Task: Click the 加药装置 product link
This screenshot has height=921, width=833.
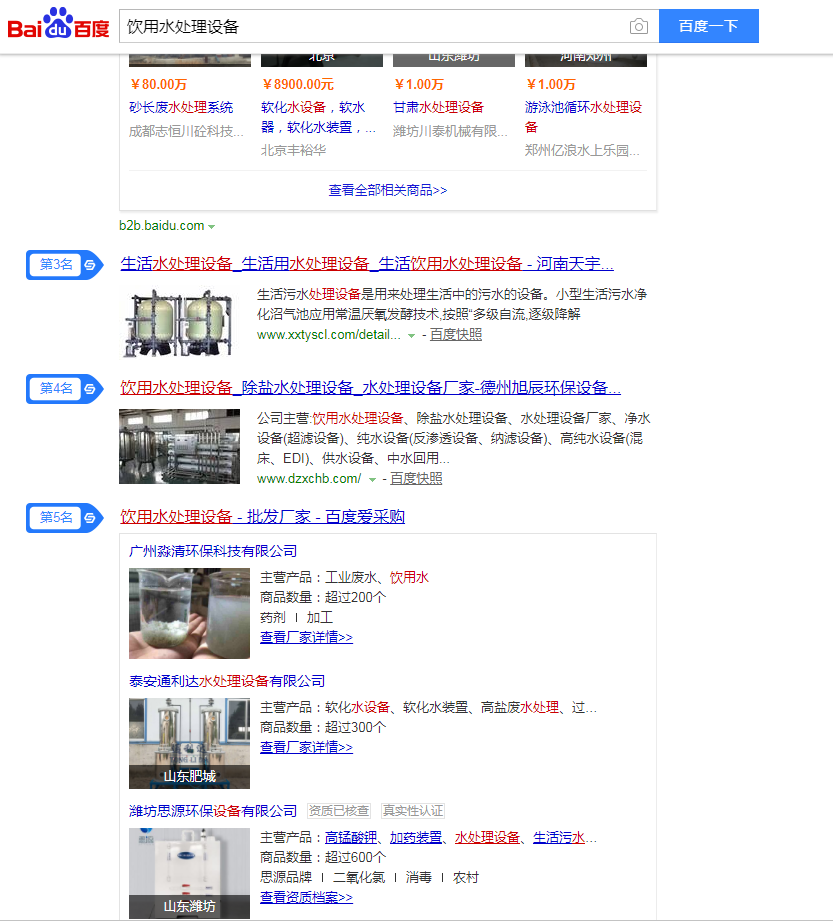Action: 416,838
